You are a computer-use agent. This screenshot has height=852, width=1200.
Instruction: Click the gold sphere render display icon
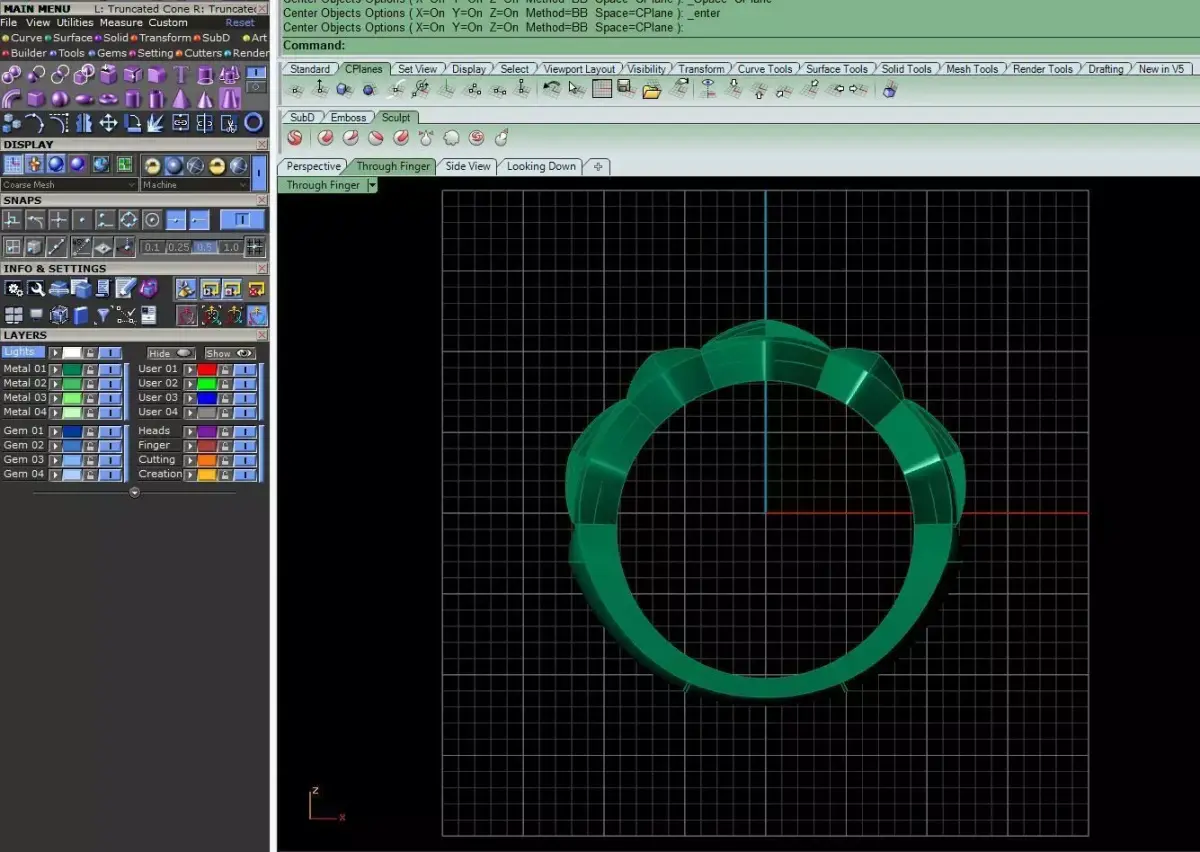pos(152,166)
